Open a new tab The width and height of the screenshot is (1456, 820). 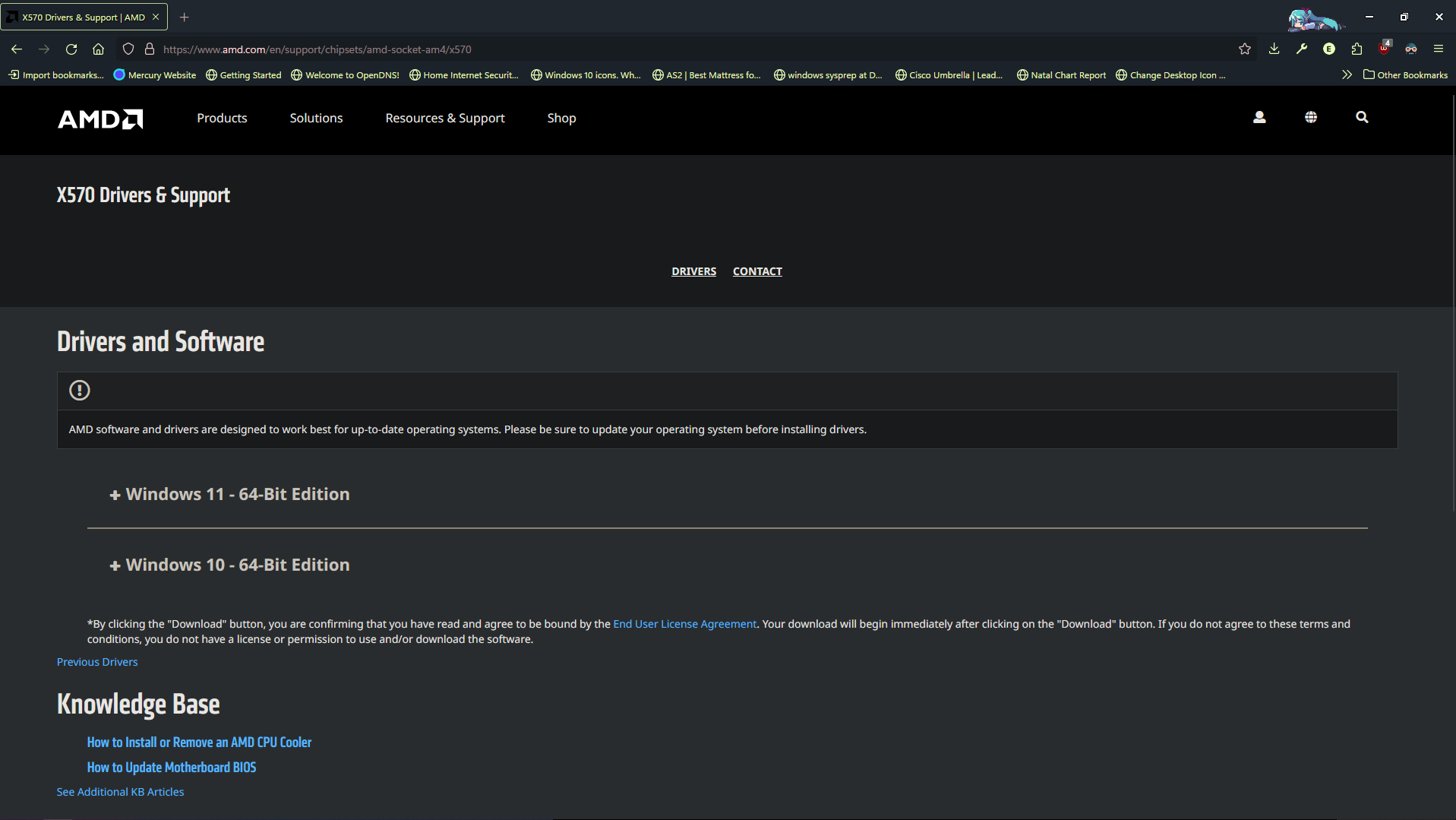click(x=184, y=17)
